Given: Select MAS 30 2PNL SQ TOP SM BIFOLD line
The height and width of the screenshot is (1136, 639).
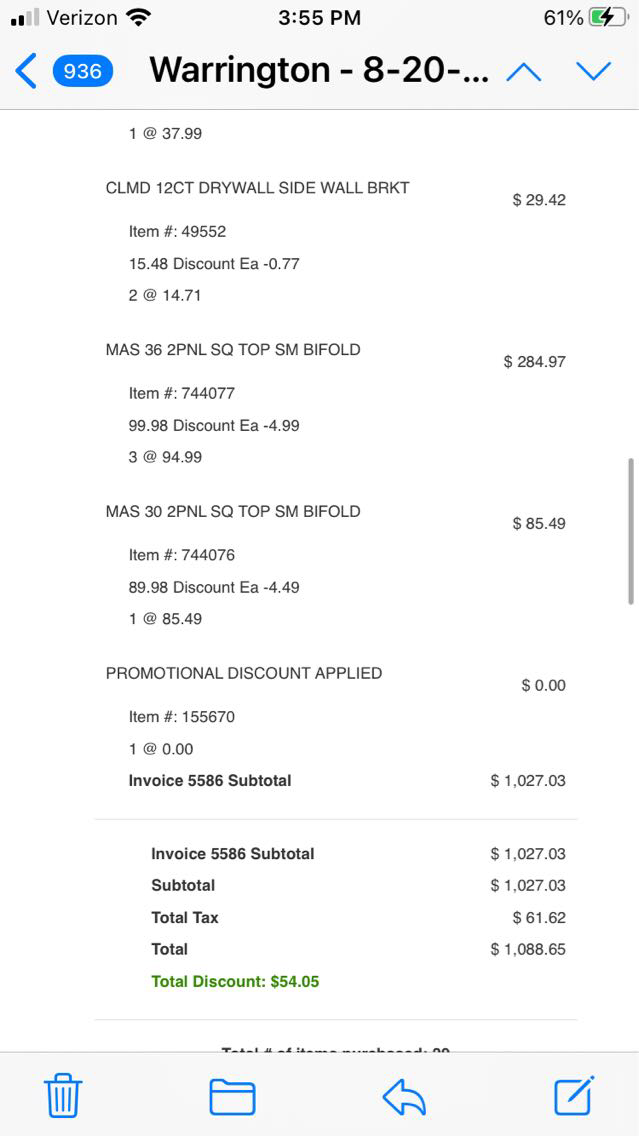Looking at the screenshot, I should click(x=233, y=511).
